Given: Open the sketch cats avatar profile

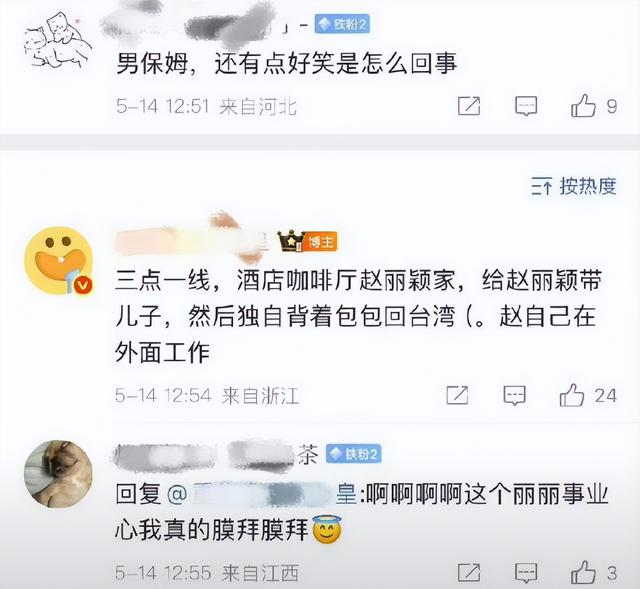Looking at the screenshot, I should (x=58, y=40).
